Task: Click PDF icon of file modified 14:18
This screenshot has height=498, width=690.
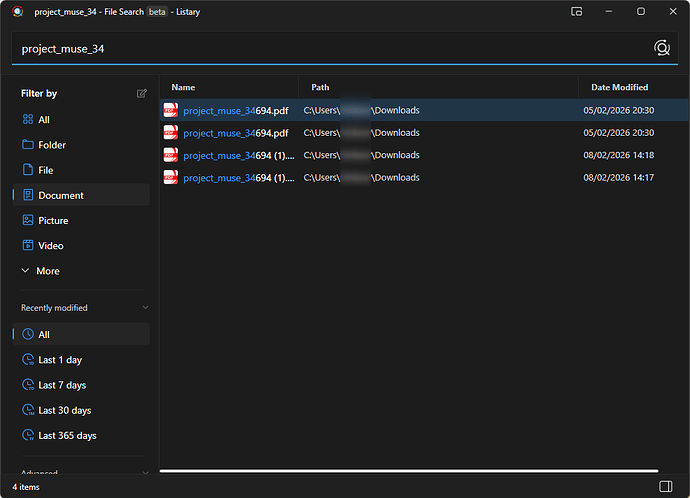Action: pos(171,155)
